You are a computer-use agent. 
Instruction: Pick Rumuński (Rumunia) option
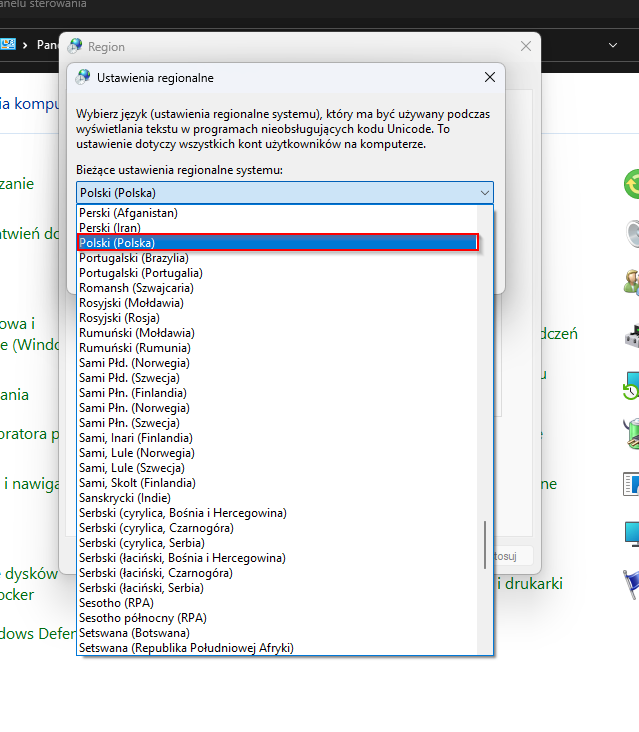point(129,348)
